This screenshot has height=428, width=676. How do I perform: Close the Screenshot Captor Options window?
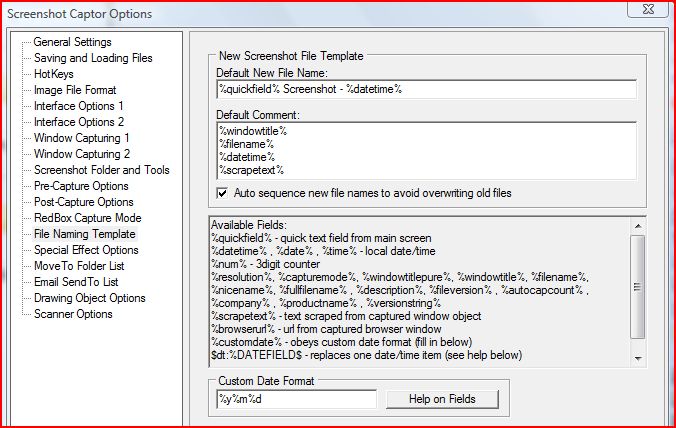tap(648, 9)
